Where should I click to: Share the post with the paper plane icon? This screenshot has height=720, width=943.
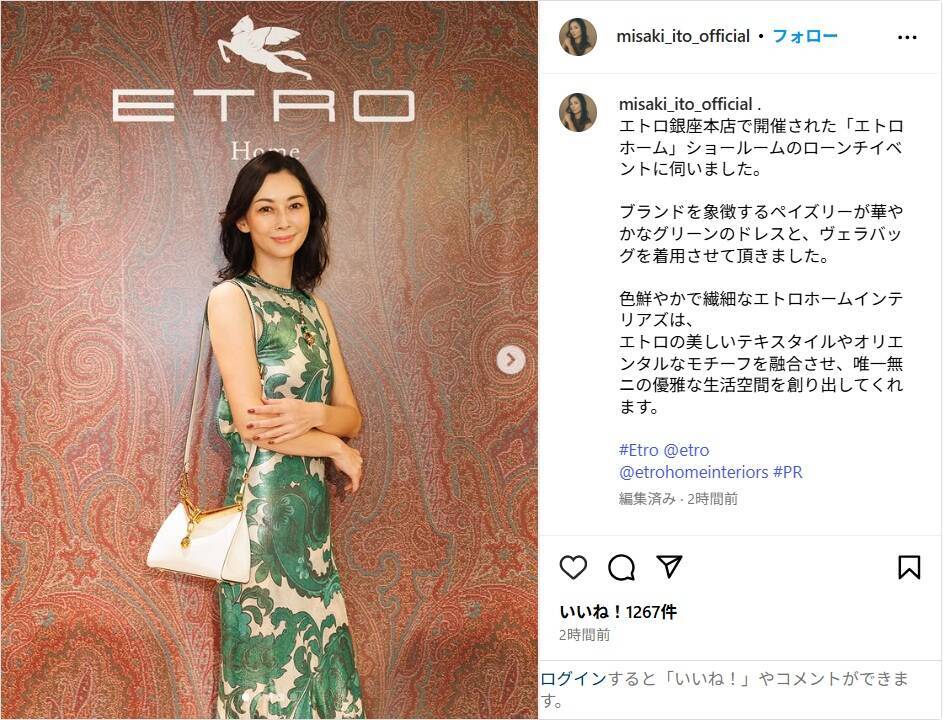(x=669, y=566)
